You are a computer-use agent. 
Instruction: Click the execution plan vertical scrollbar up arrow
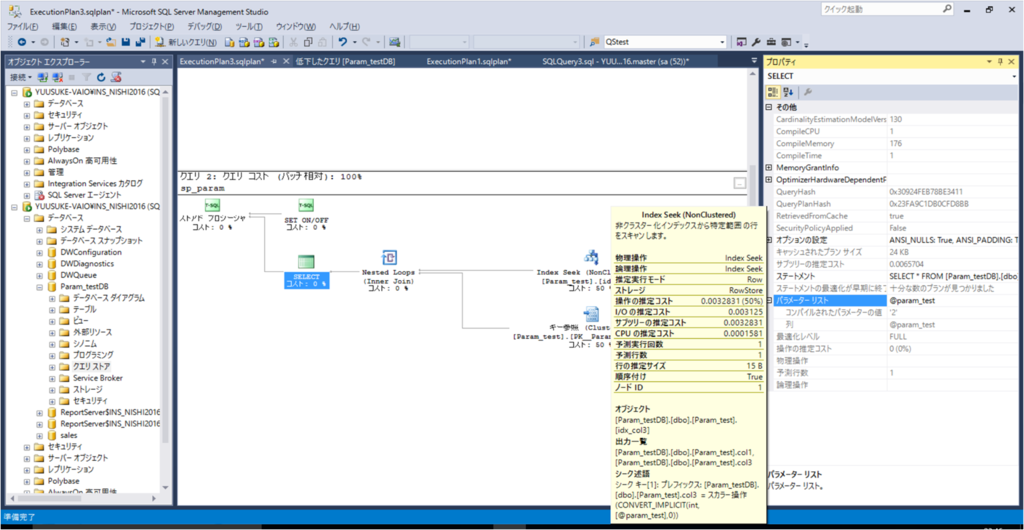coord(752,72)
